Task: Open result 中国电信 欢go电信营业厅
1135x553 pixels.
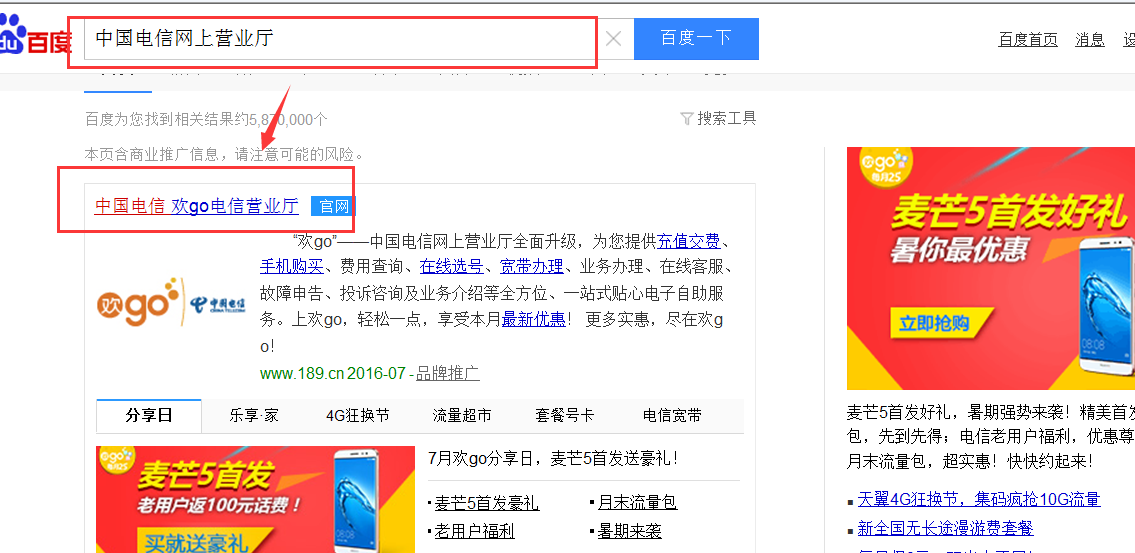Action: point(196,206)
